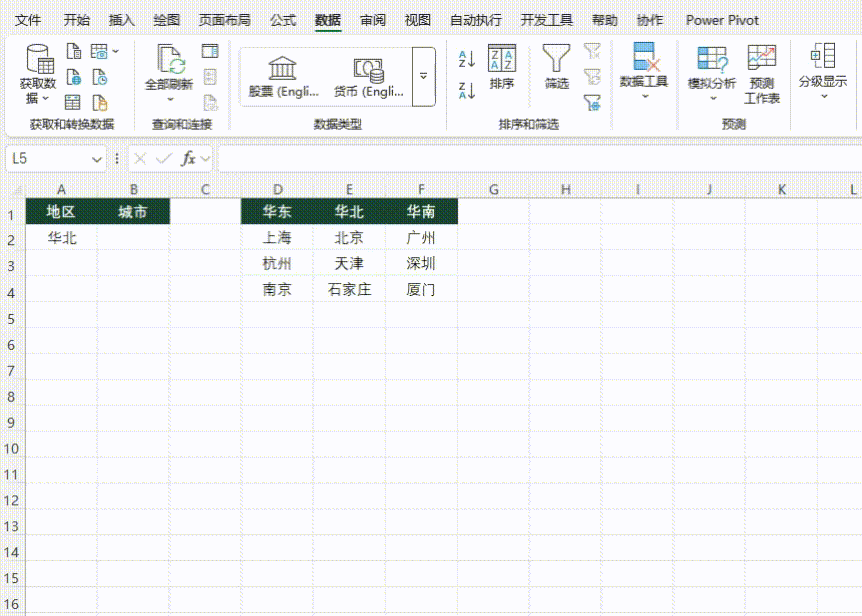Image resolution: width=862 pixels, height=616 pixels.
Task: Switch to the 公式 (Formulas) tab
Action: coord(283,20)
